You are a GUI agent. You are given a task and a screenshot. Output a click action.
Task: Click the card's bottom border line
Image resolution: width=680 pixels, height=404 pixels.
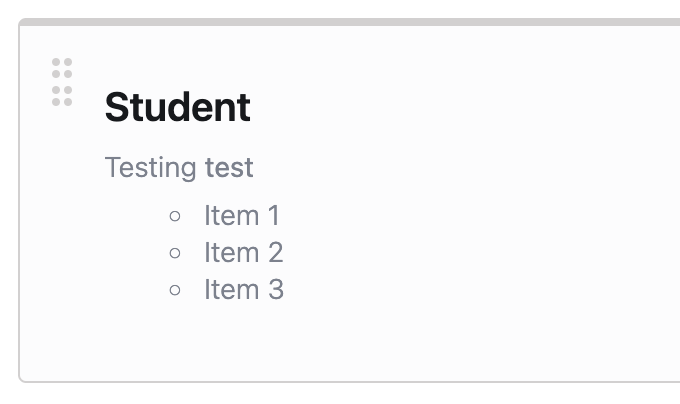click(350, 381)
